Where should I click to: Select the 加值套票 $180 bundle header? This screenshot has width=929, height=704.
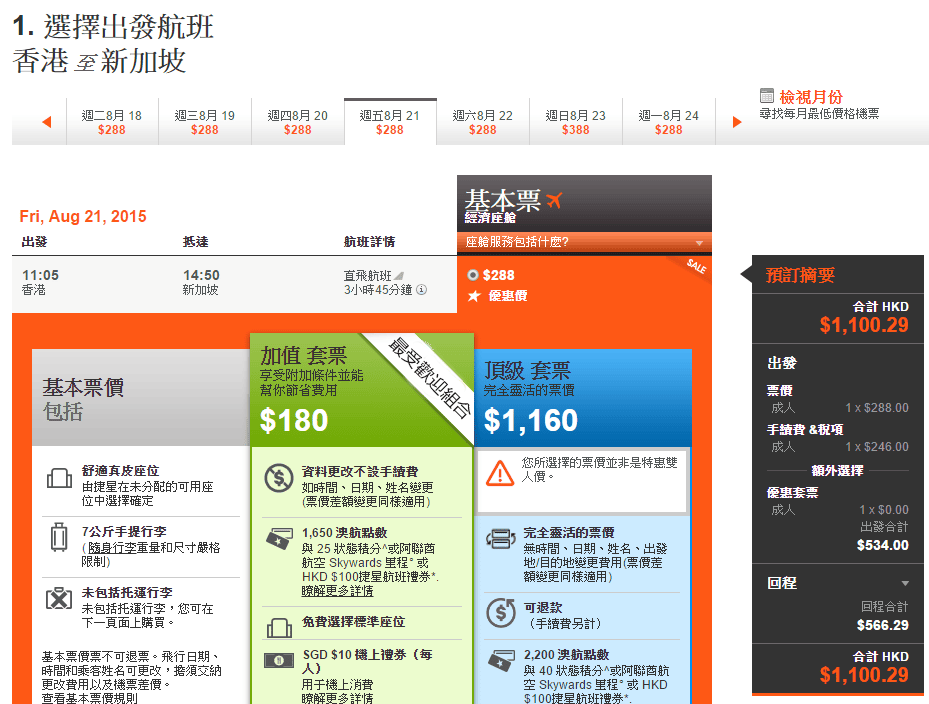[359, 390]
